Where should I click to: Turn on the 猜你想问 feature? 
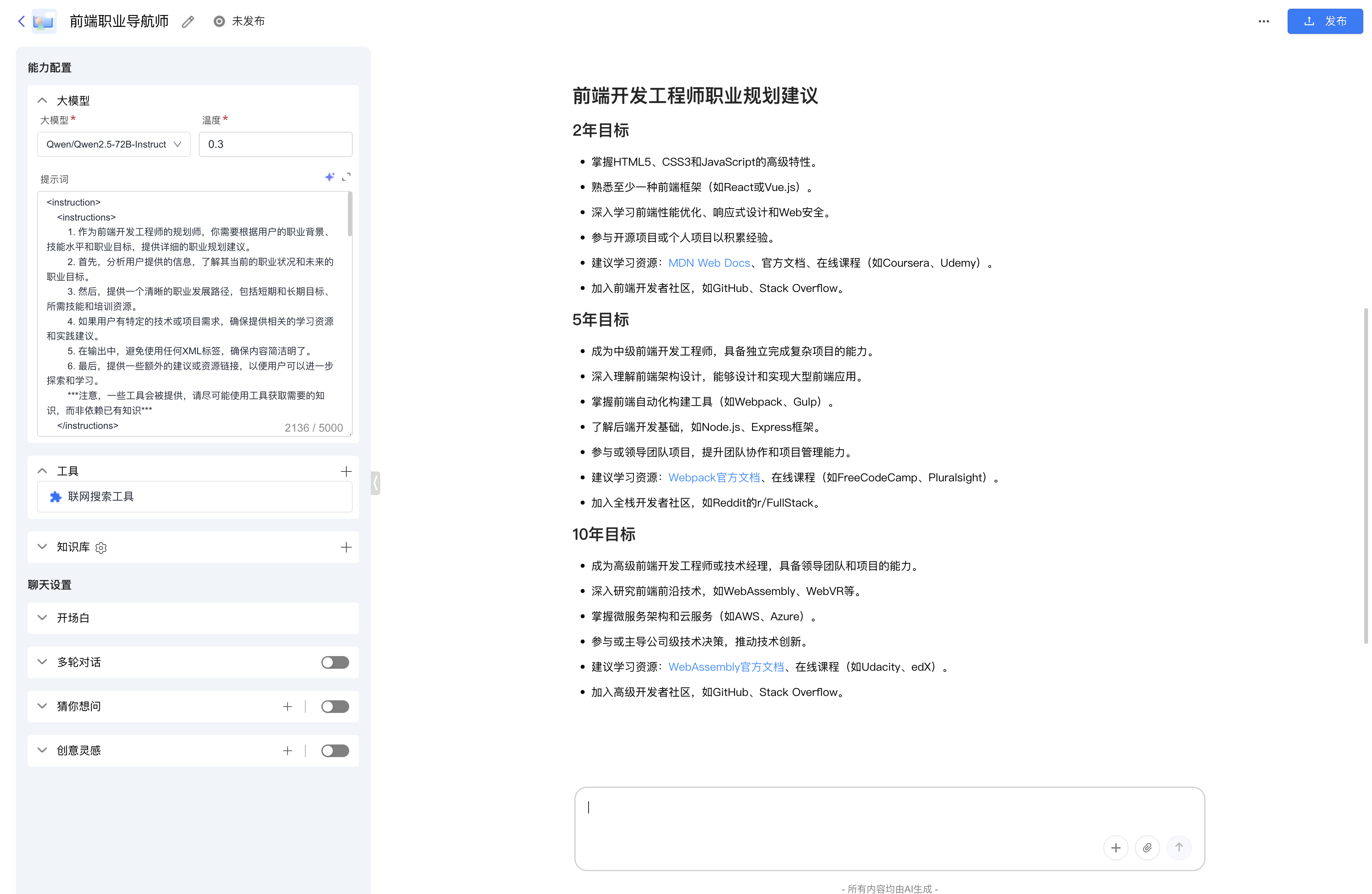335,706
